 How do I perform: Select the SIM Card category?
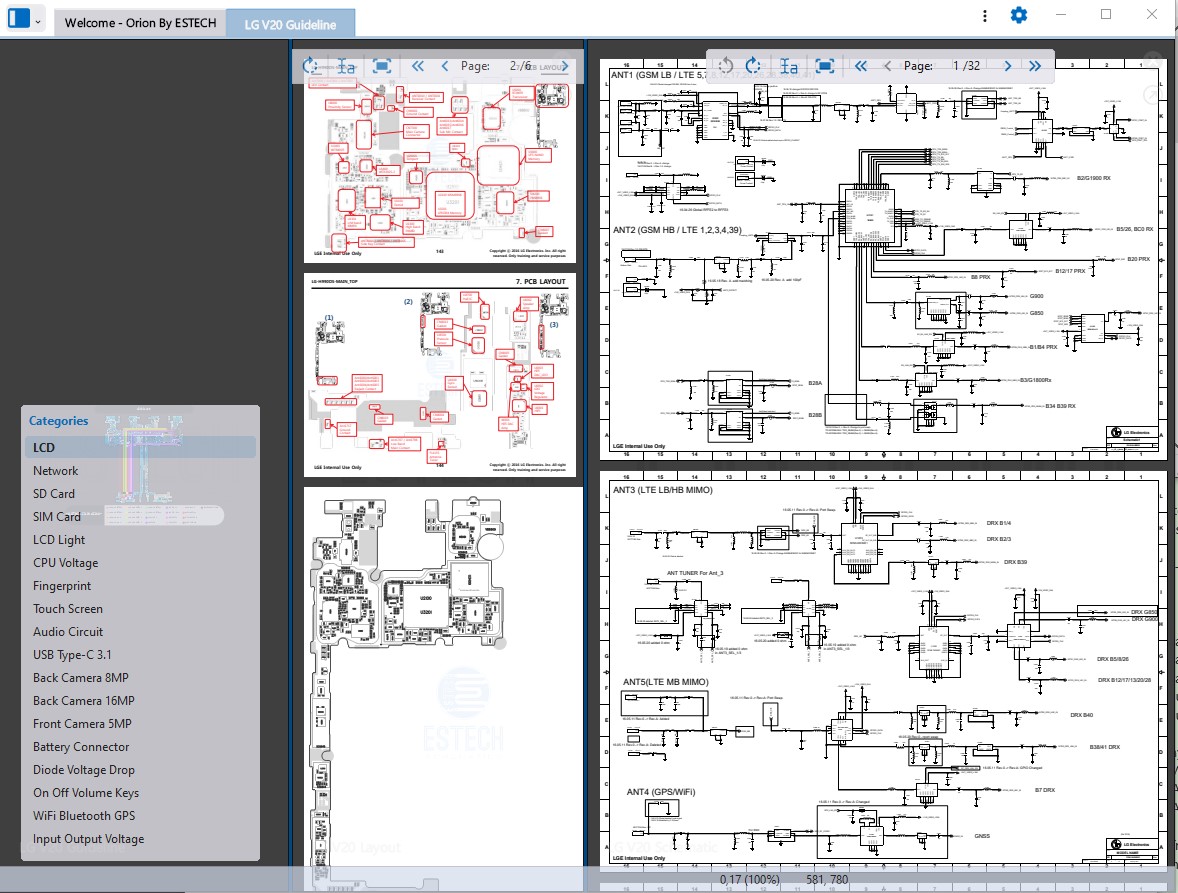click(140, 517)
